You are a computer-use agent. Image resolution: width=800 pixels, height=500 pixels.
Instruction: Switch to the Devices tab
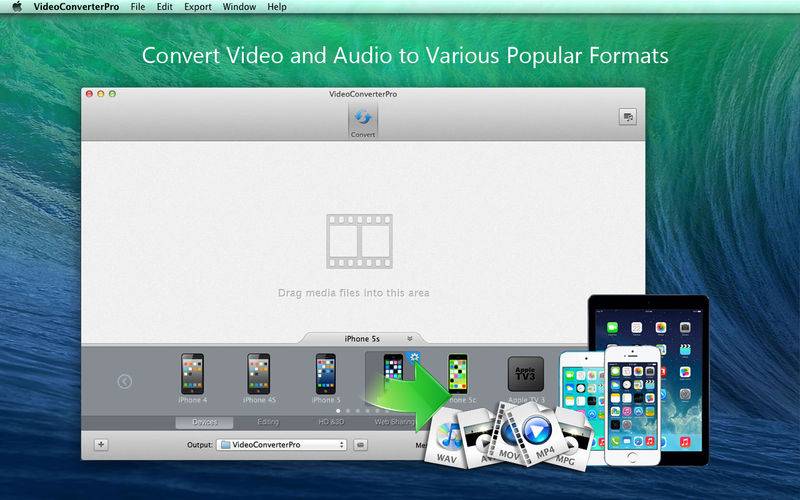coord(205,422)
